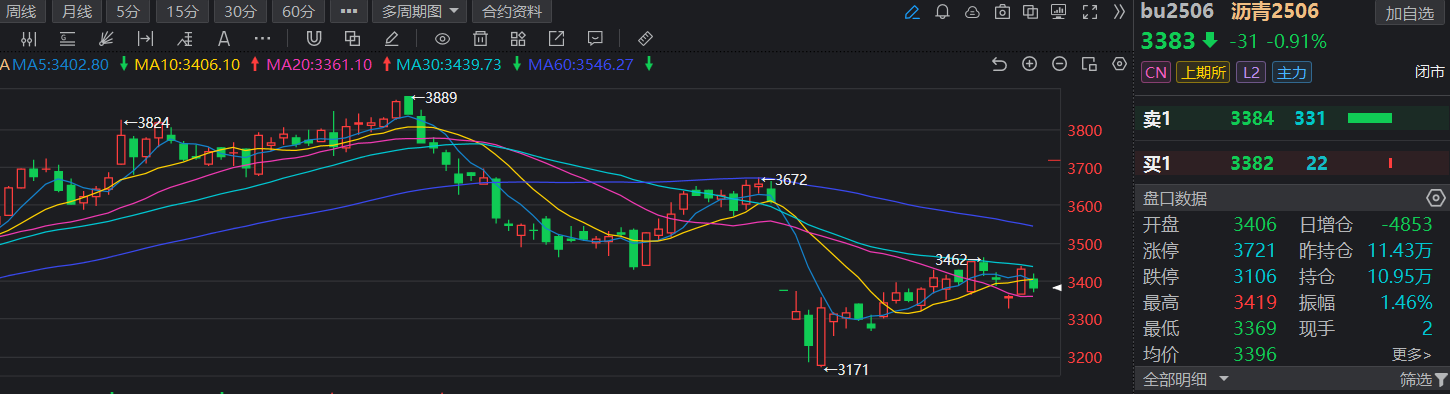The image size is (1450, 394).
Task: Toggle drawings visibility with eye icon
Action: pos(443,39)
